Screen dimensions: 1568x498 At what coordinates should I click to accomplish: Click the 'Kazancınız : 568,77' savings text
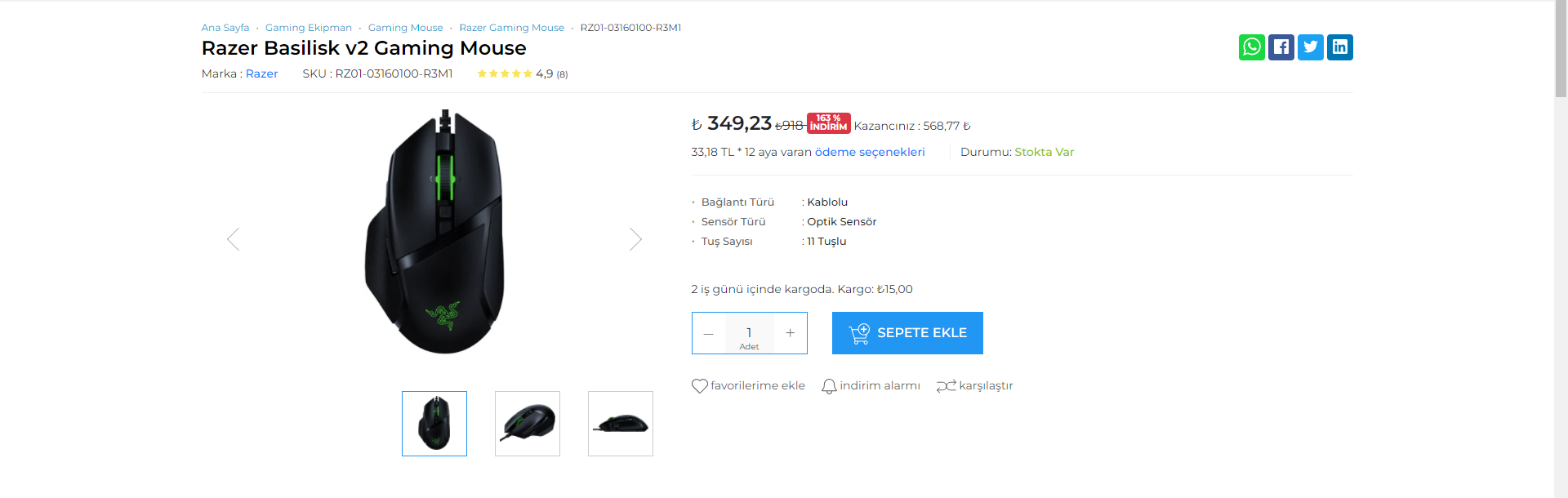pos(912,126)
